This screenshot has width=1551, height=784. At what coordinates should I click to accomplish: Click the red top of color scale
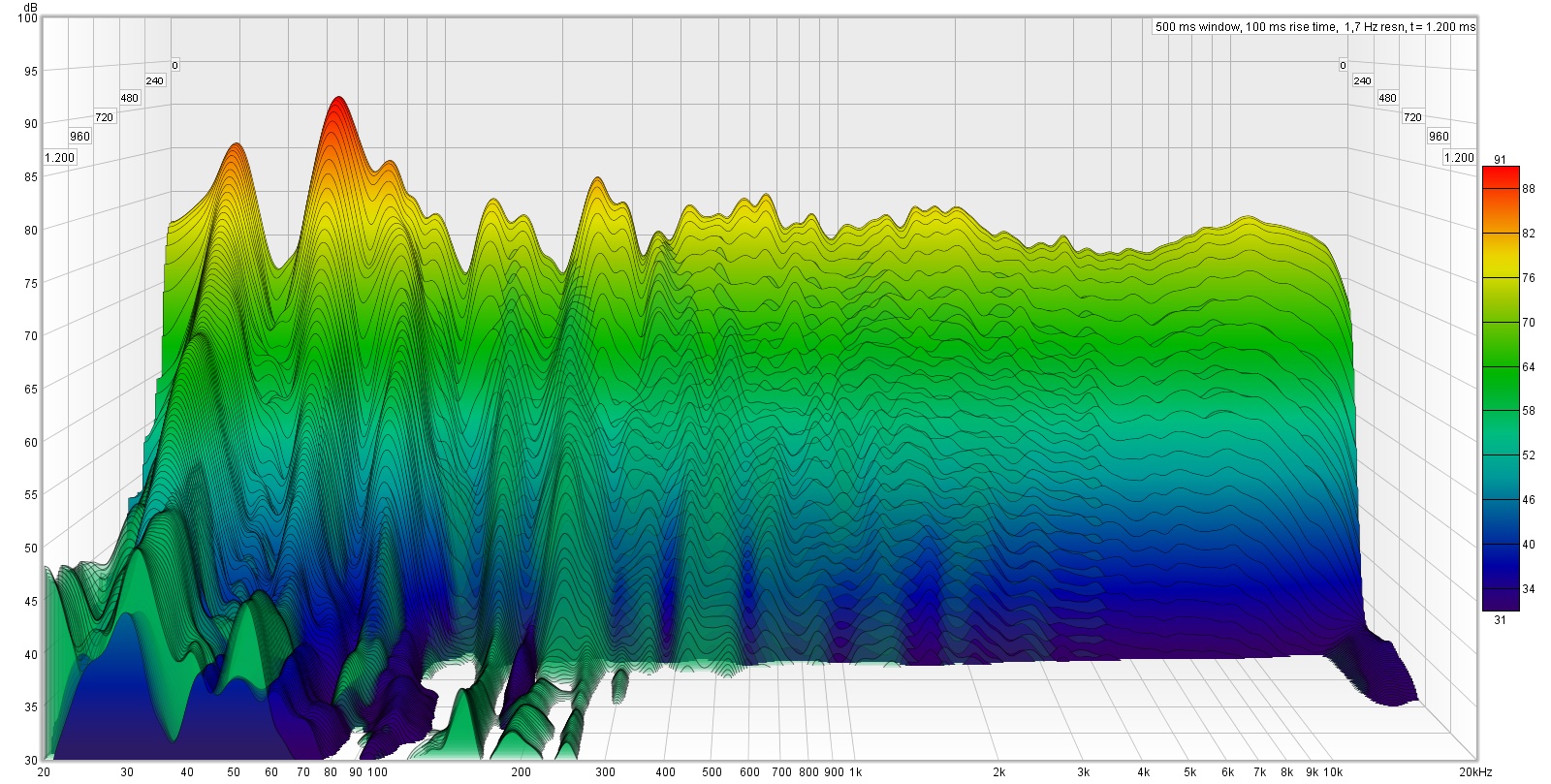(1500, 174)
